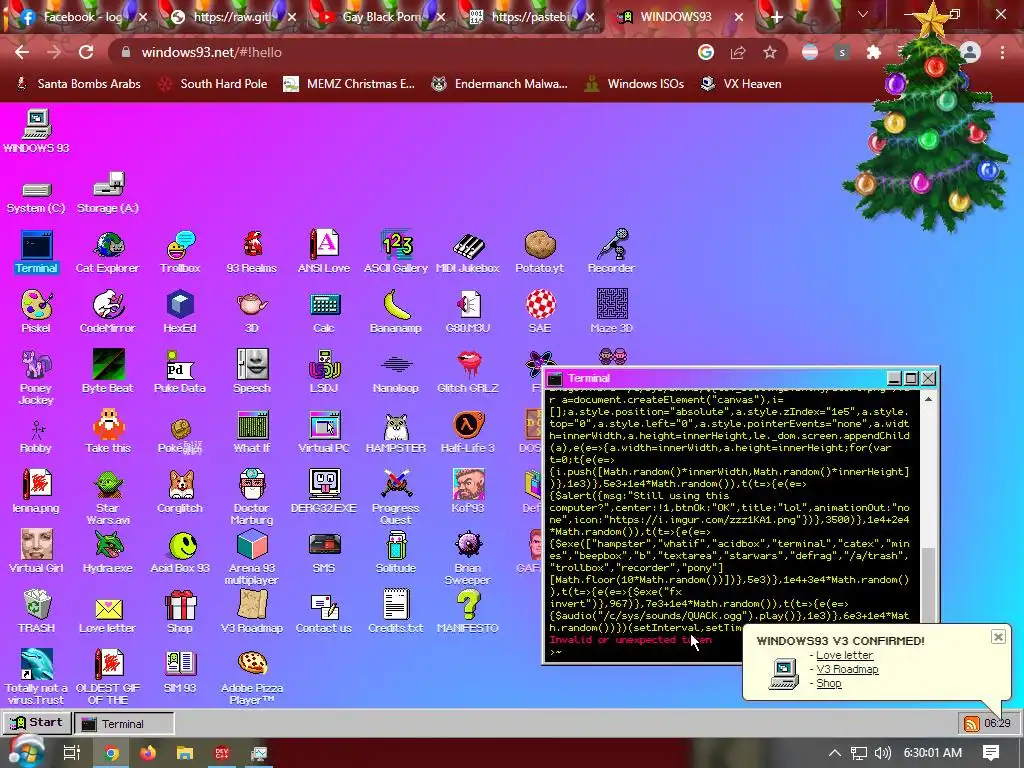Open the SAE red-checkered ball icon
Image resolution: width=1024 pixels, height=768 pixels.
[x=540, y=312]
